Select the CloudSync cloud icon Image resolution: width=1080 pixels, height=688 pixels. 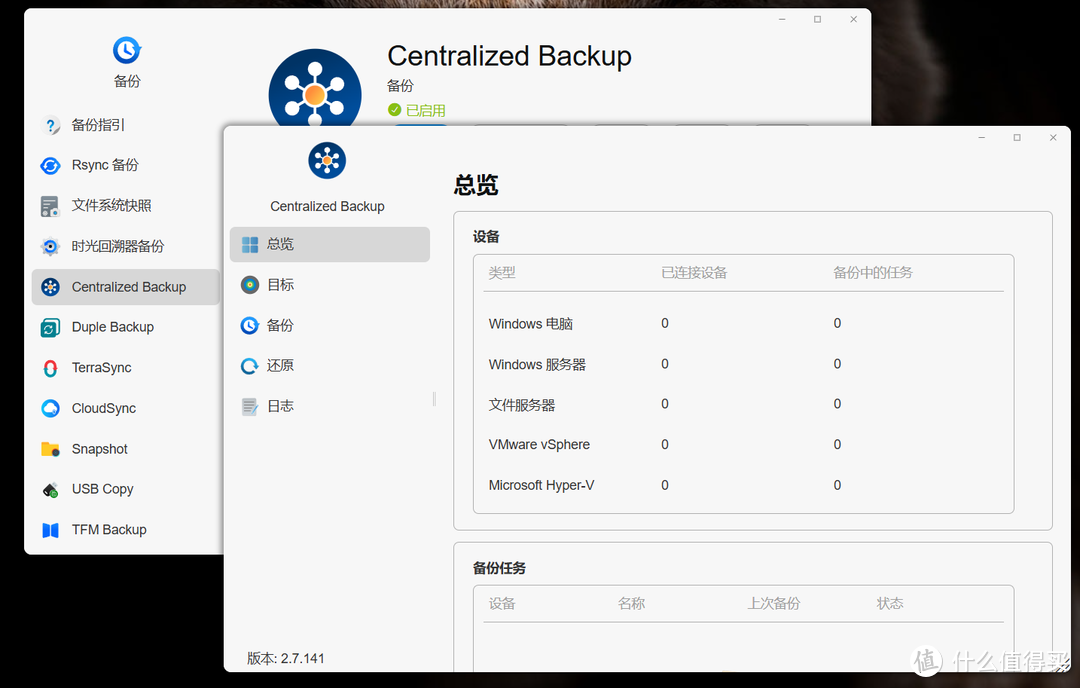tap(50, 409)
